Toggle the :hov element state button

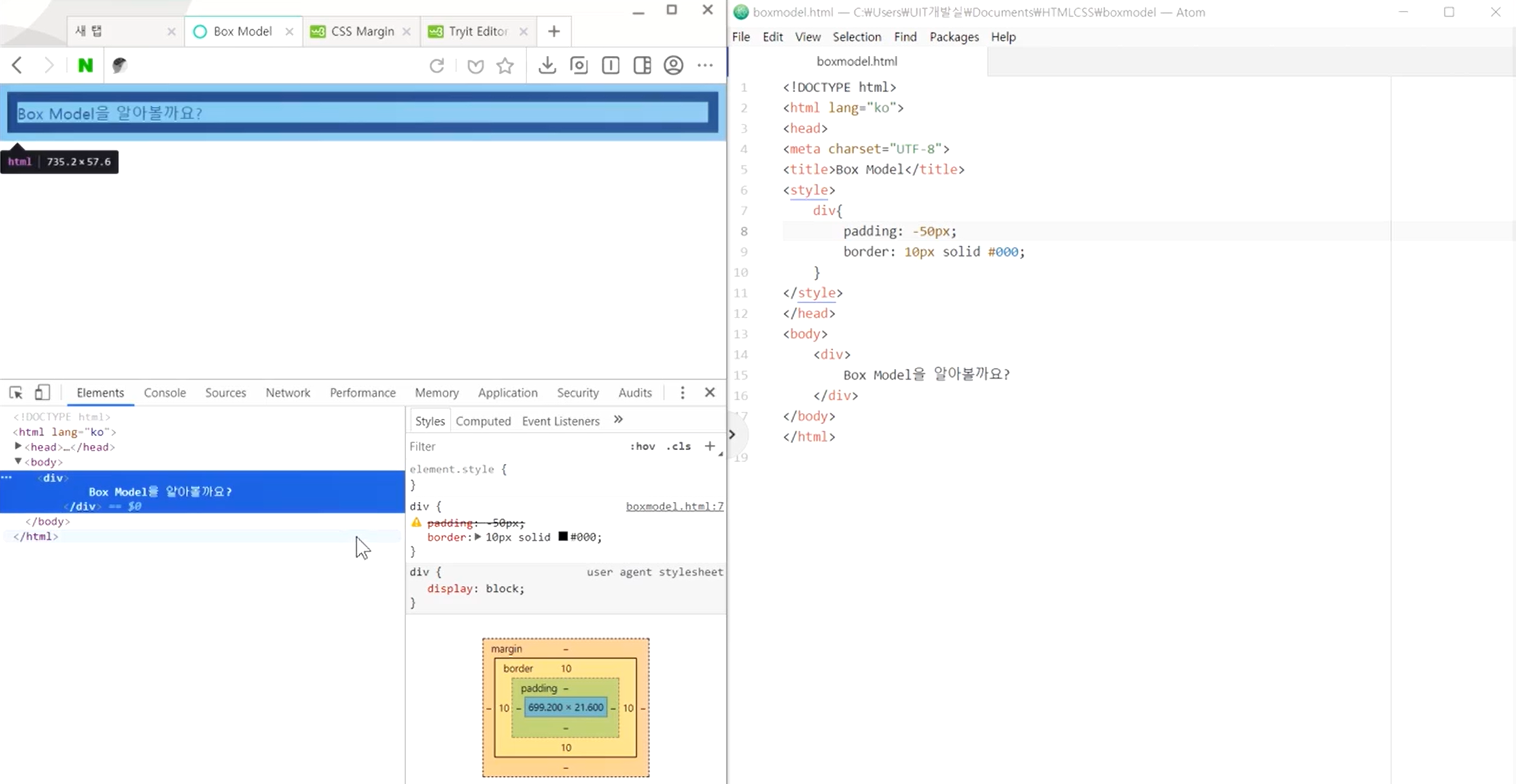(642, 446)
